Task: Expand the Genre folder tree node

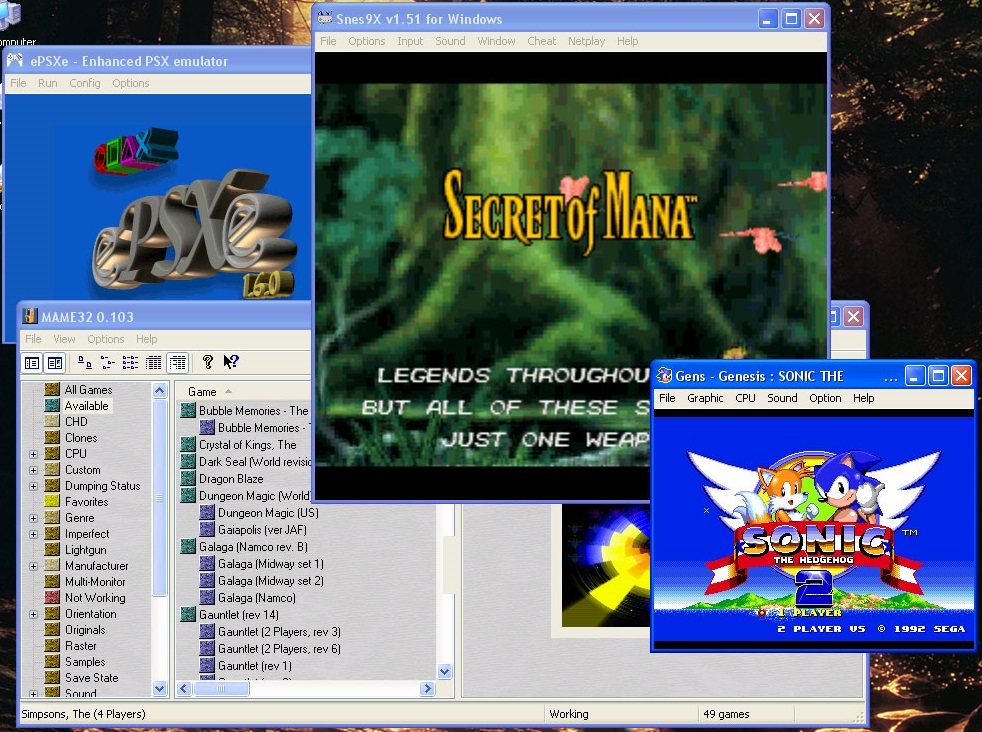Action: 33,518
